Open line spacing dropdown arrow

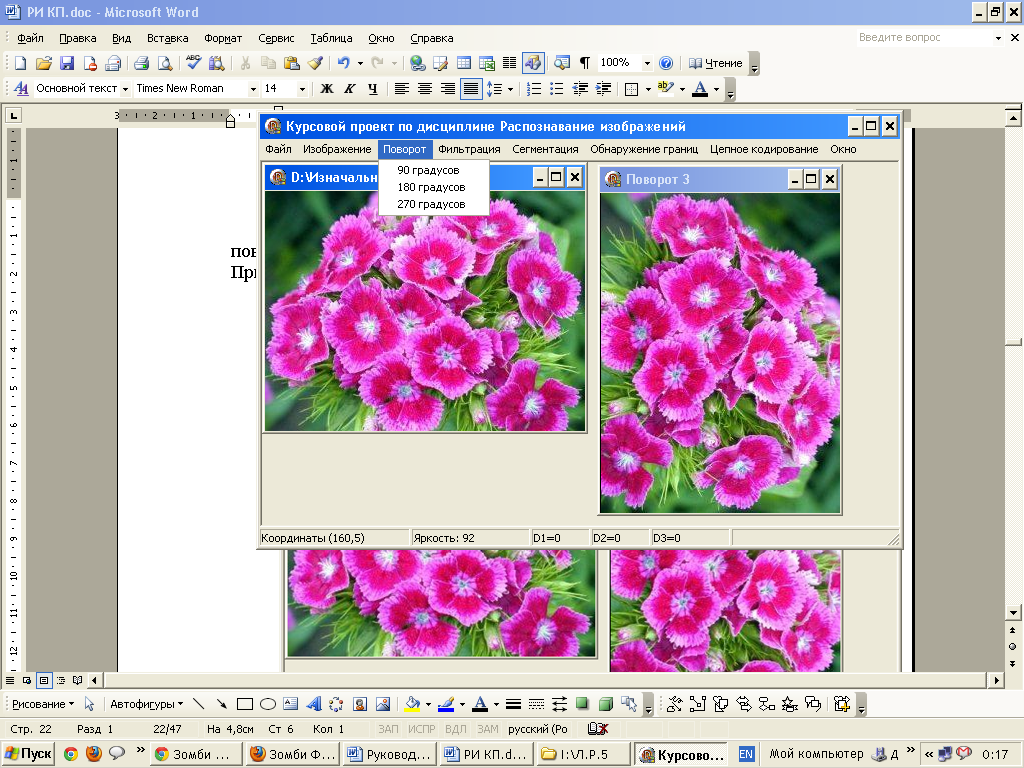point(510,89)
